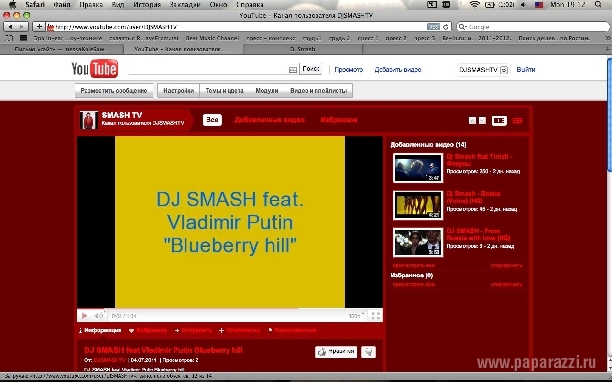Click Пожаловаться flag option
The image size is (612, 382).
pos(292,330)
